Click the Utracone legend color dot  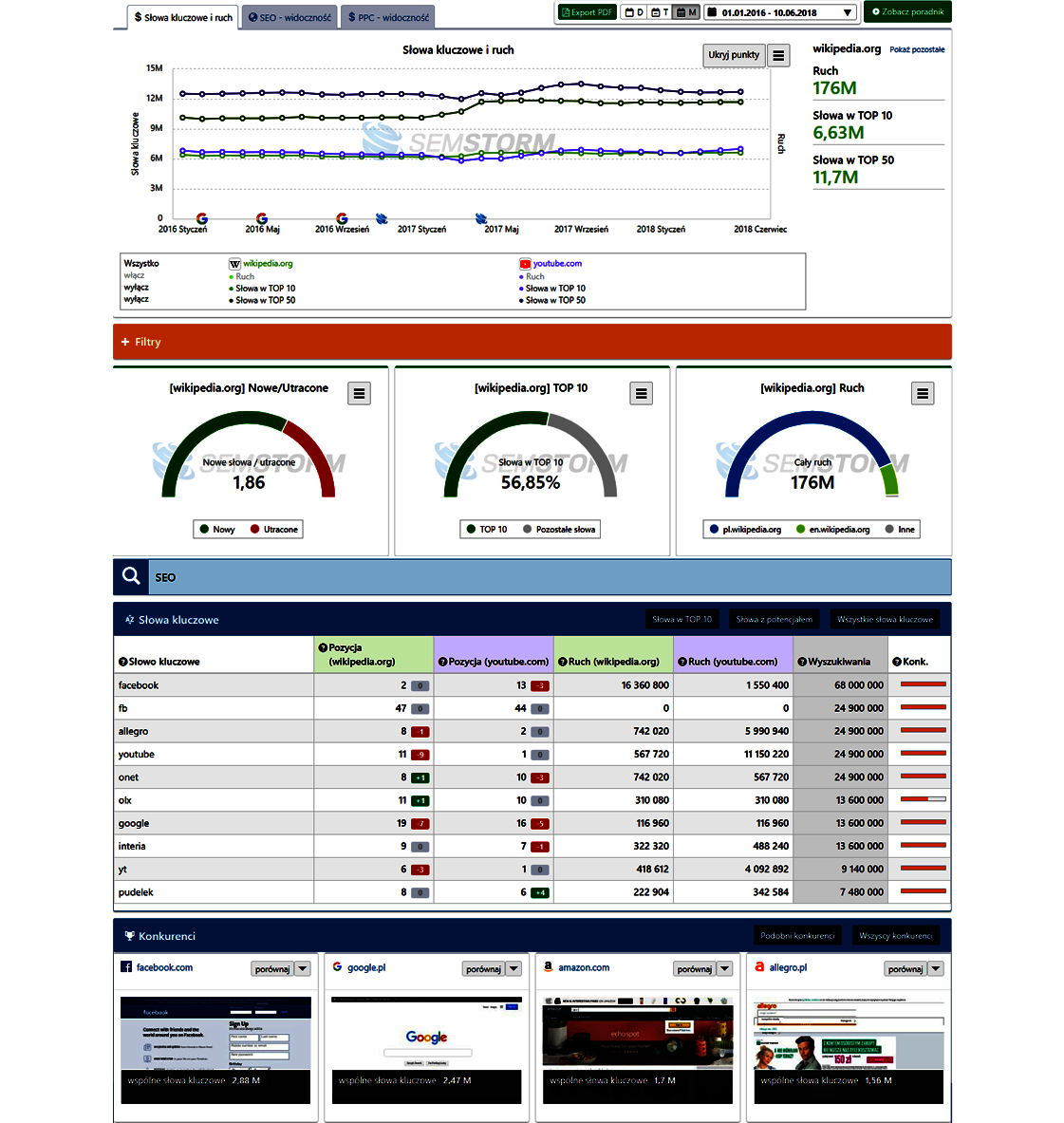255,530
